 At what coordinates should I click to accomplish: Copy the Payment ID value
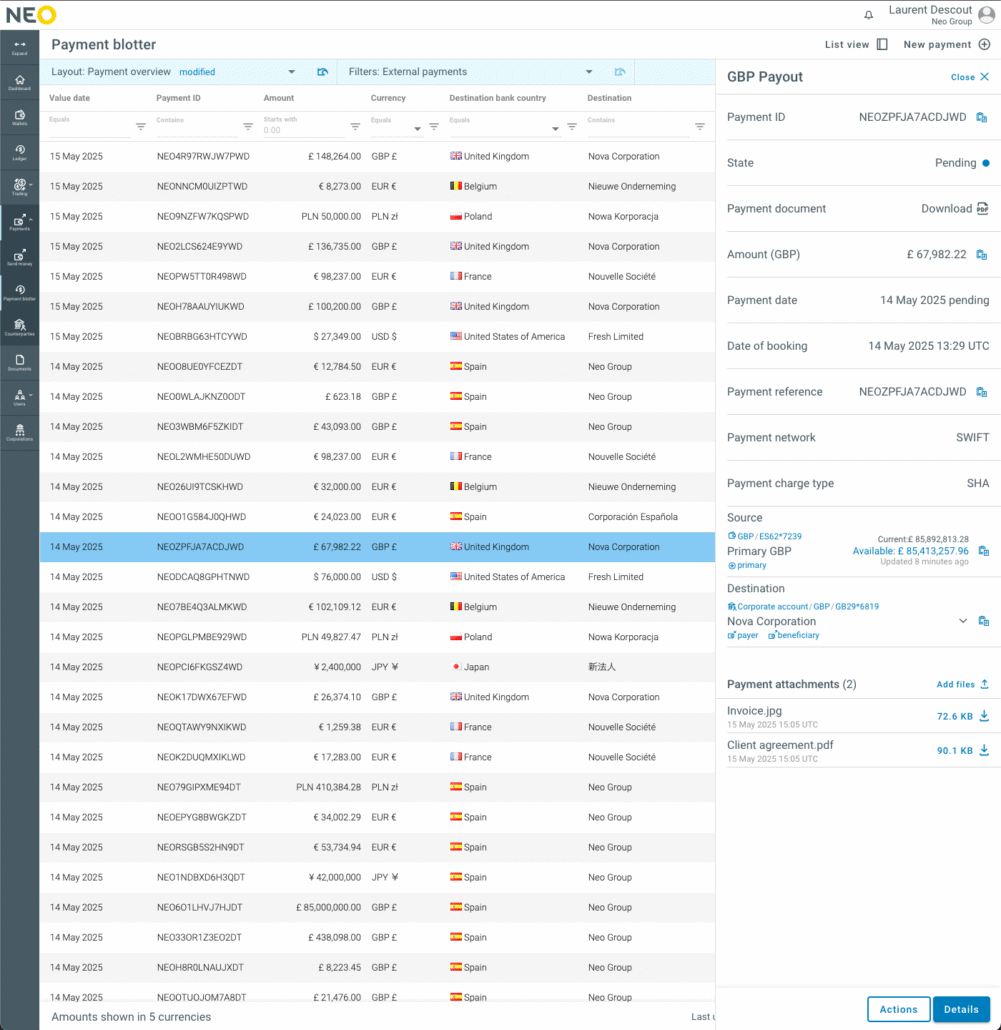(981, 118)
